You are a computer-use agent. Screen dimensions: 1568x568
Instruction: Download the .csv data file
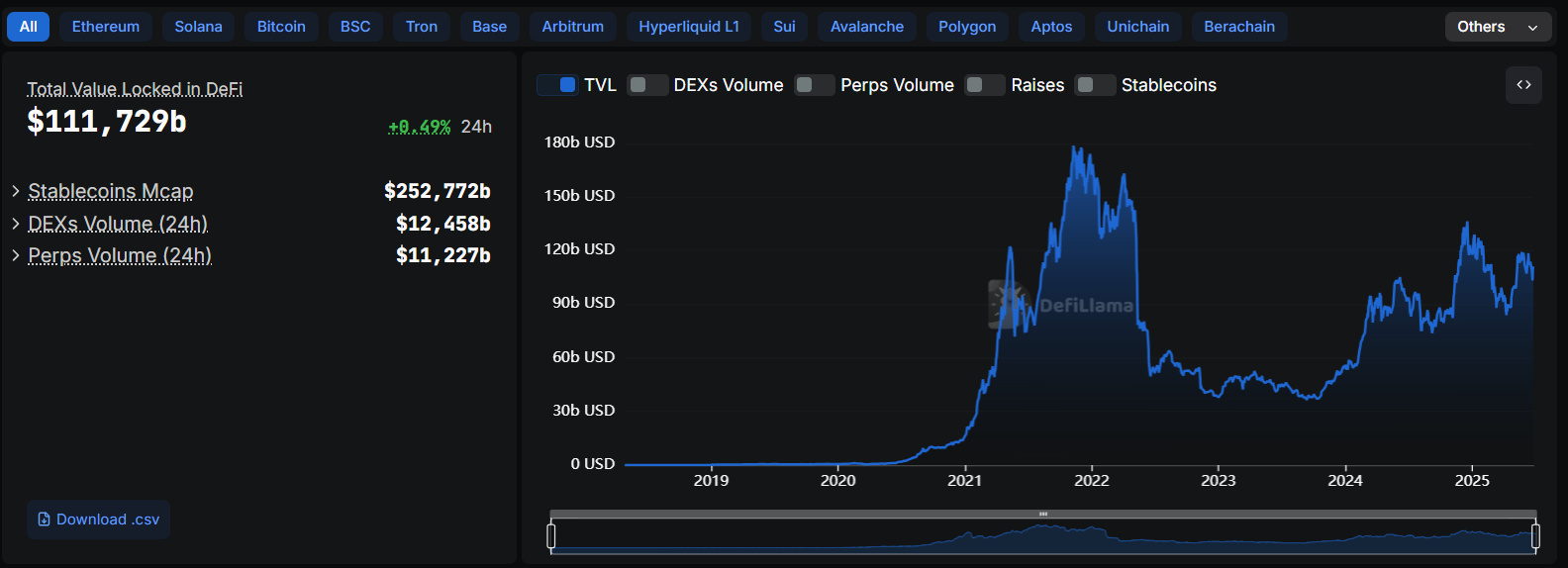(x=99, y=520)
